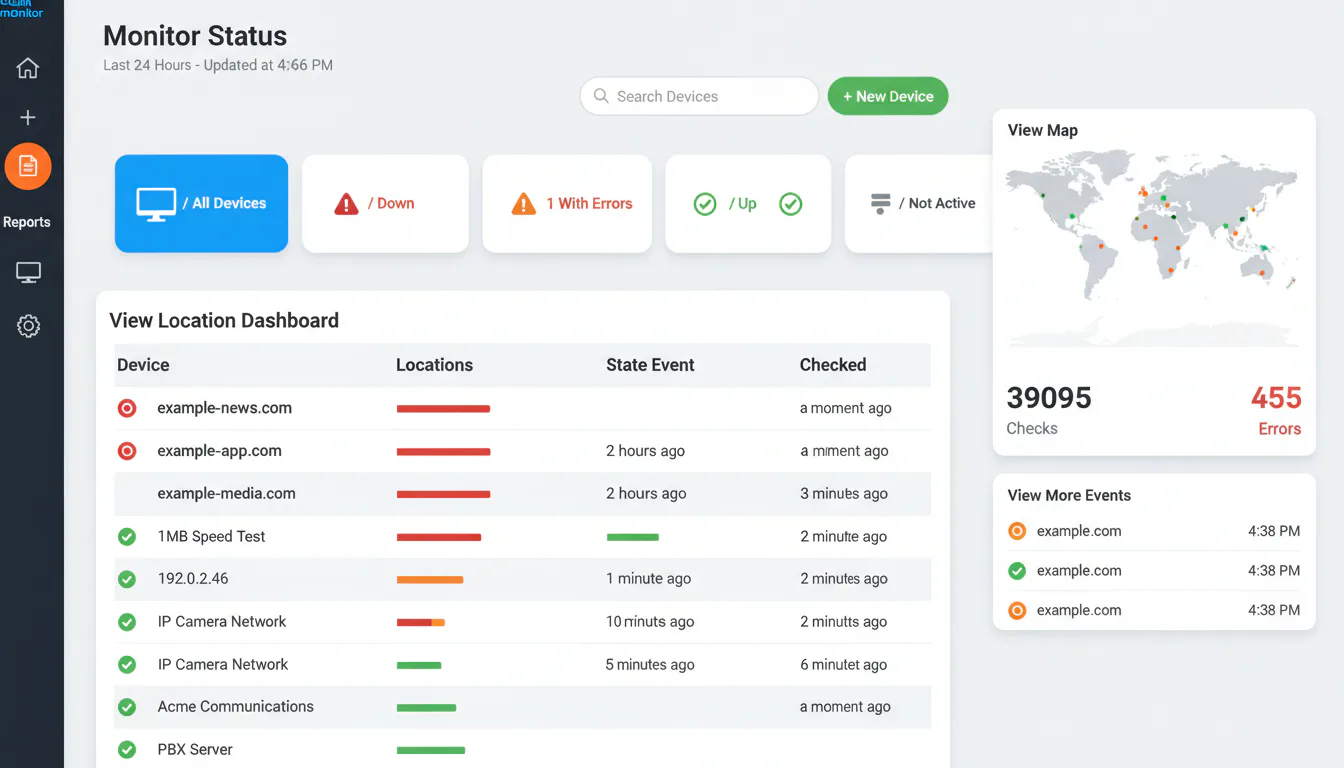The width and height of the screenshot is (1344, 768).
Task: Select the Not Active filter card
Action: click(x=918, y=203)
